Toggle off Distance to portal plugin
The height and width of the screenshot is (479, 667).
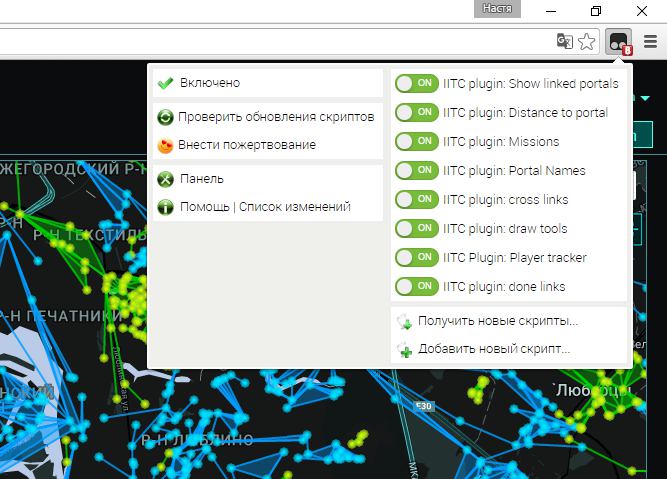point(416,112)
